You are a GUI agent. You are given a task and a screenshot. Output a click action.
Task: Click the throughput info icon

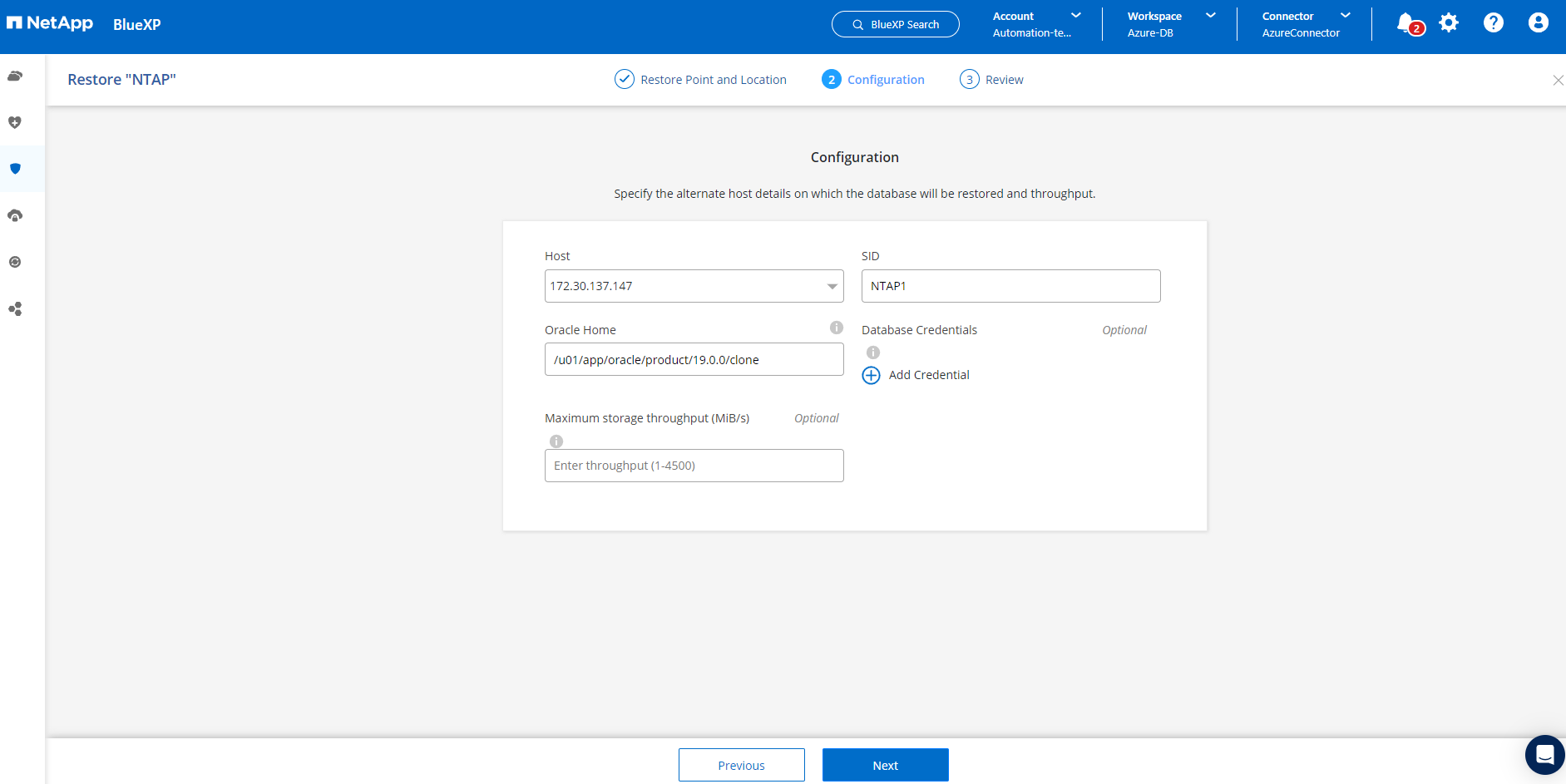coord(556,441)
